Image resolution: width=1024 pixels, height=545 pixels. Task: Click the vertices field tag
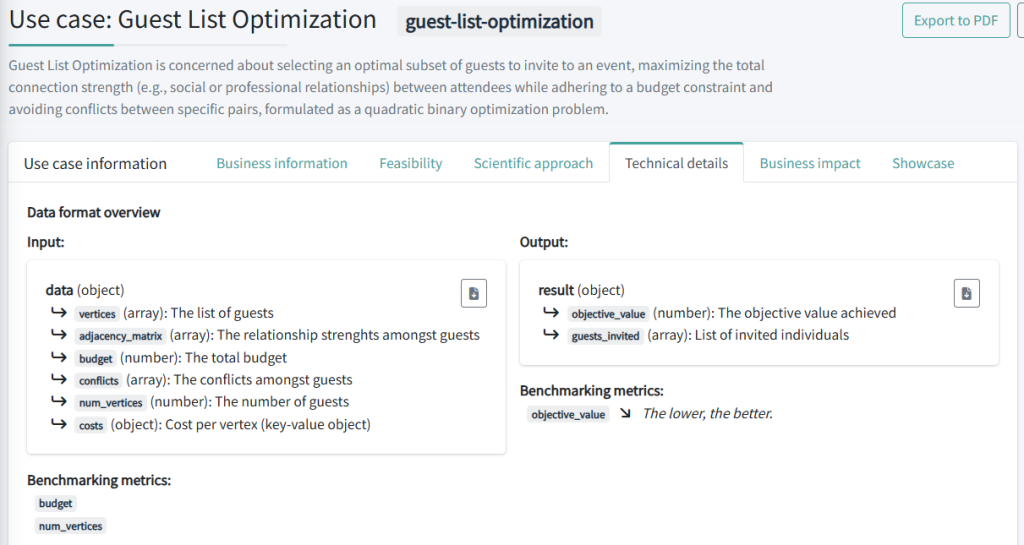(97, 314)
